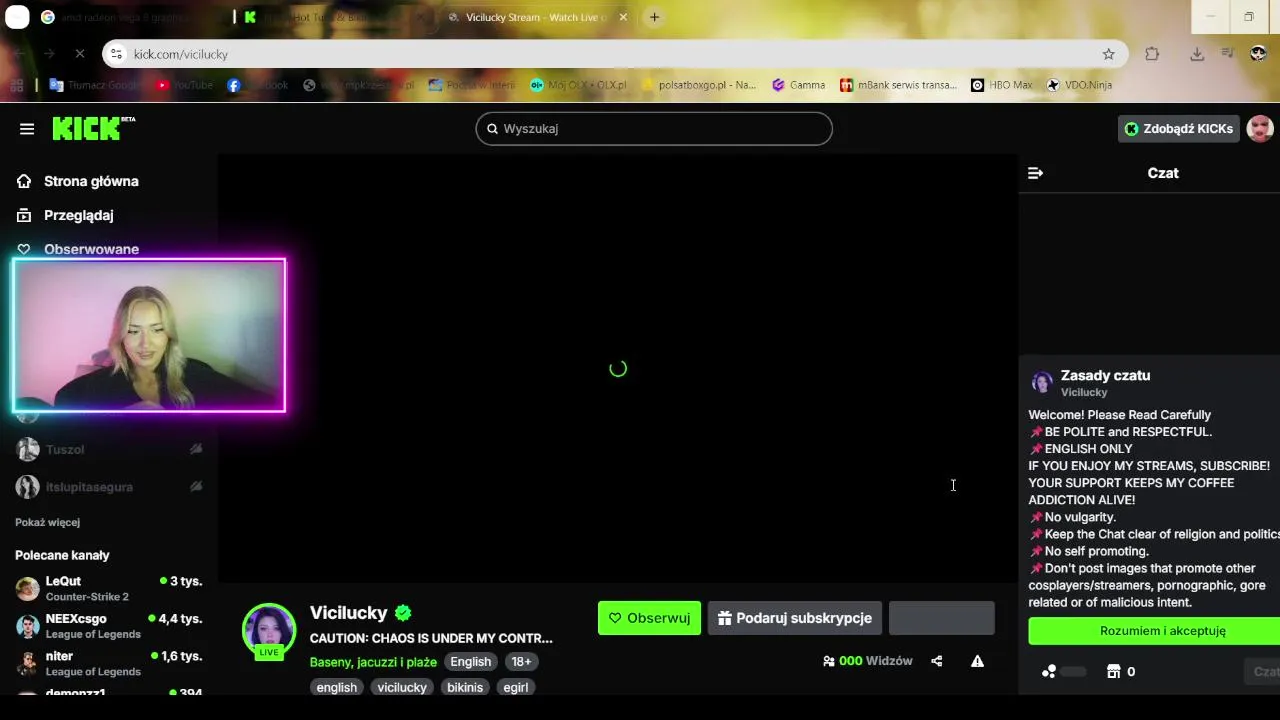
Task: Open the browser extensions puzzle icon
Action: click(1152, 54)
